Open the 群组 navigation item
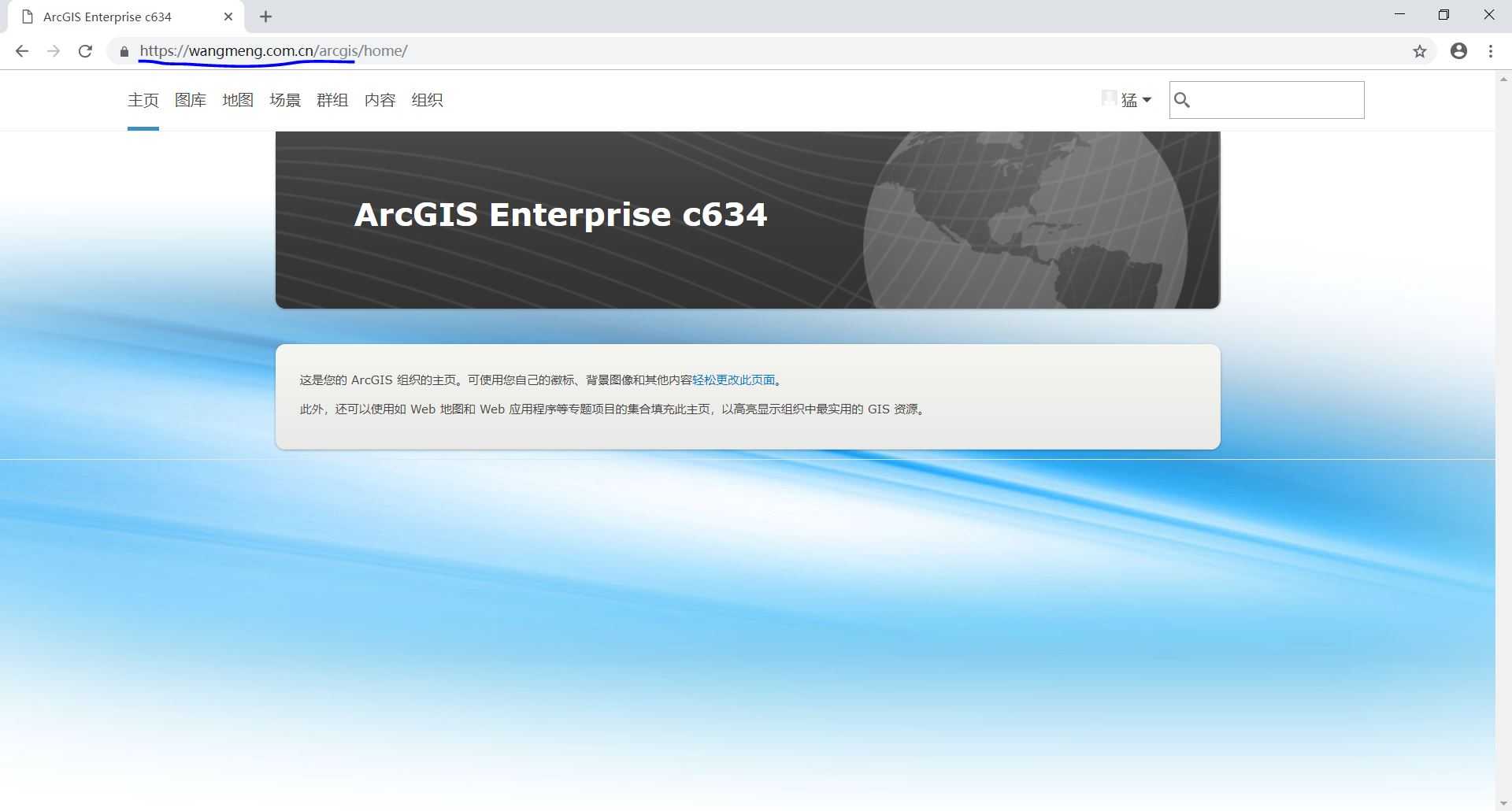 [332, 100]
